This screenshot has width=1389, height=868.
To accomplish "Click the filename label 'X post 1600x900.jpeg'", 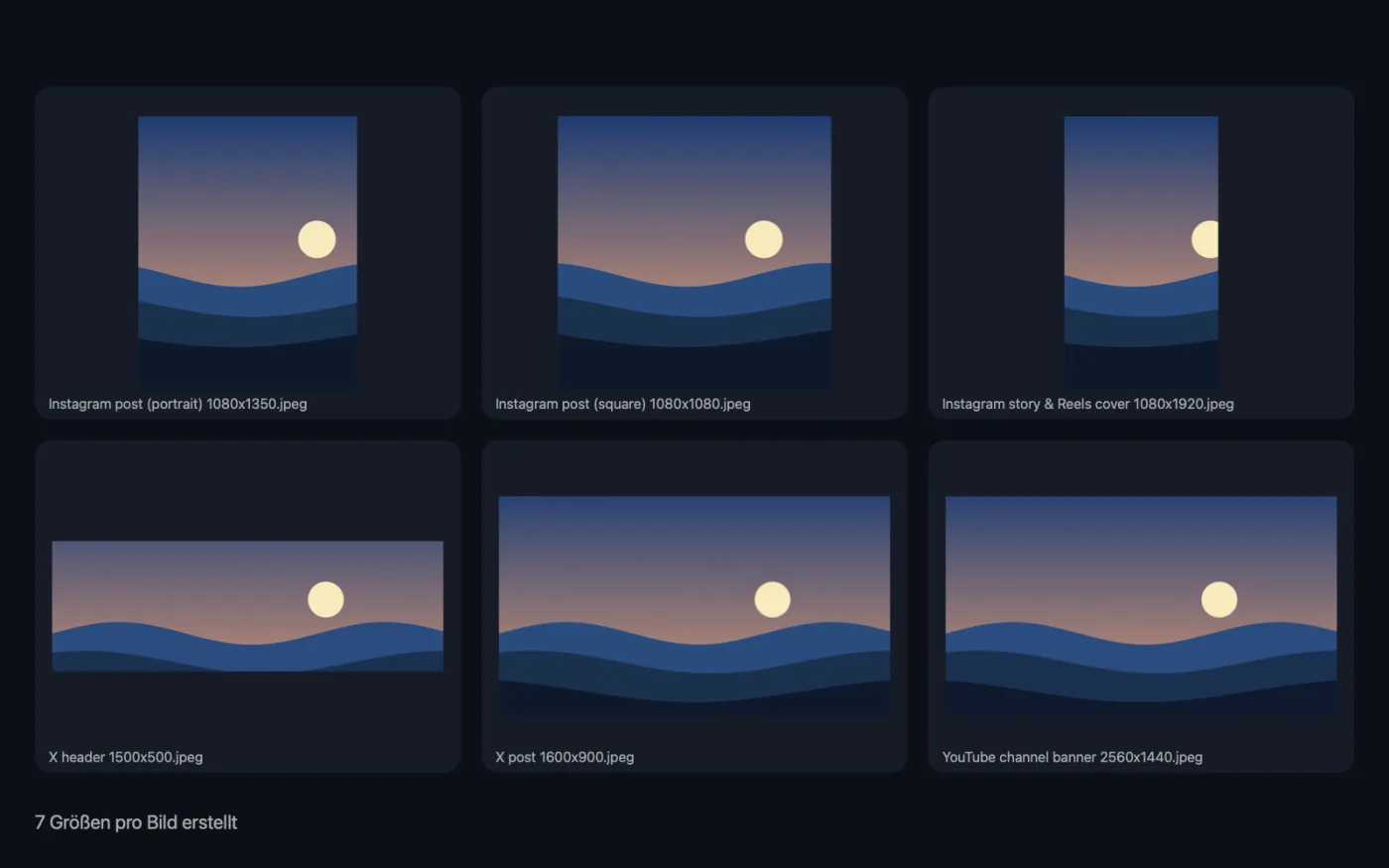I will pos(565,757).
